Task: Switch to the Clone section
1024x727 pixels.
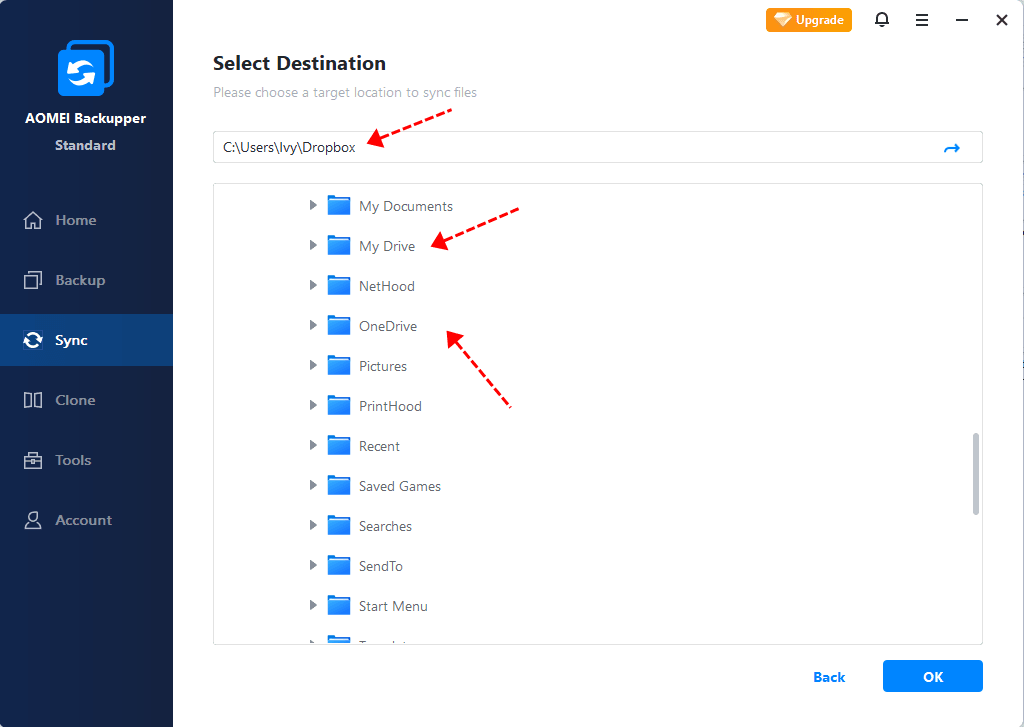Action: pyautogui.click(x=75, y=400)
